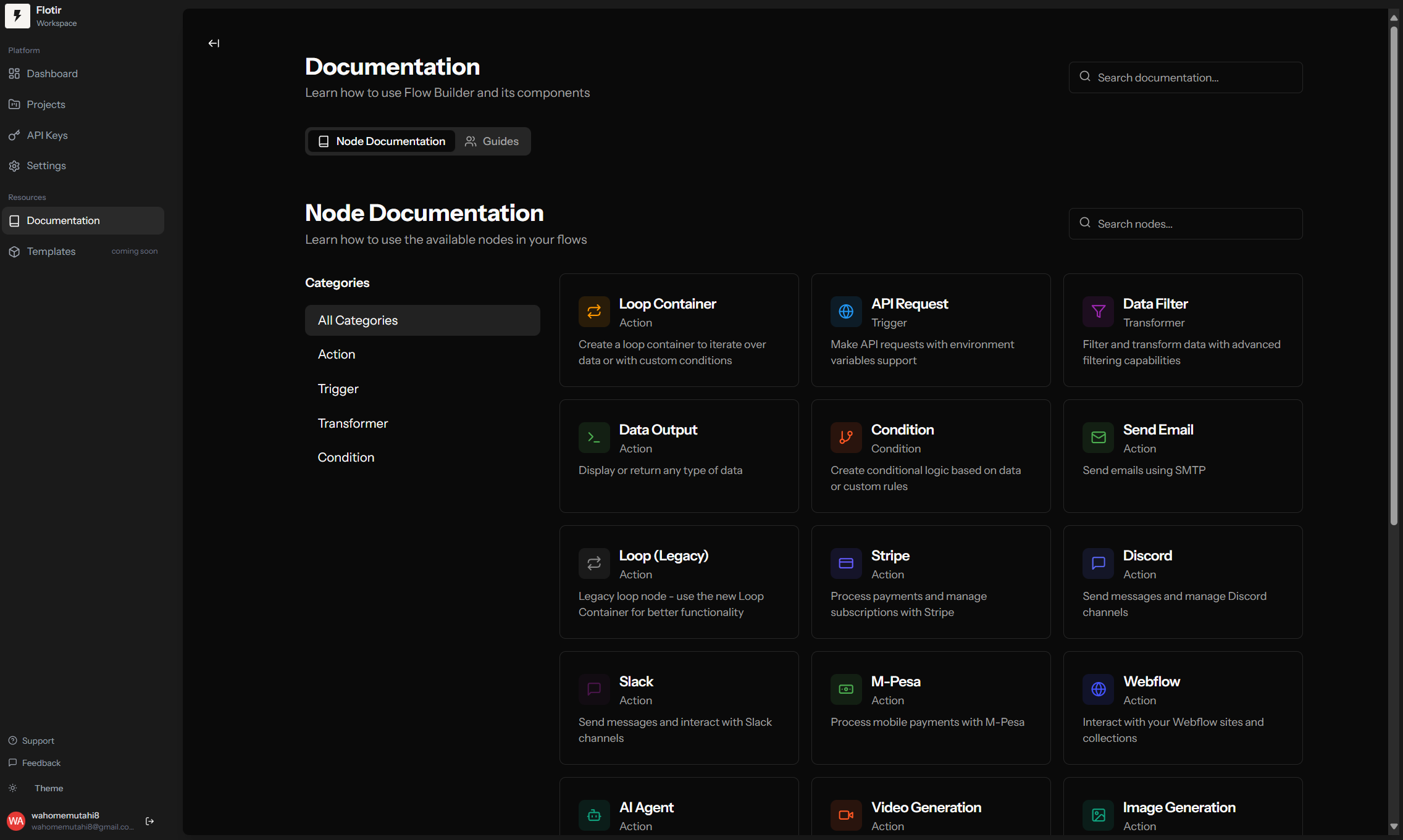Click the Data Filter funnel icon
Viewport: 1403px width, 840px height.
tap(1098, 312)
